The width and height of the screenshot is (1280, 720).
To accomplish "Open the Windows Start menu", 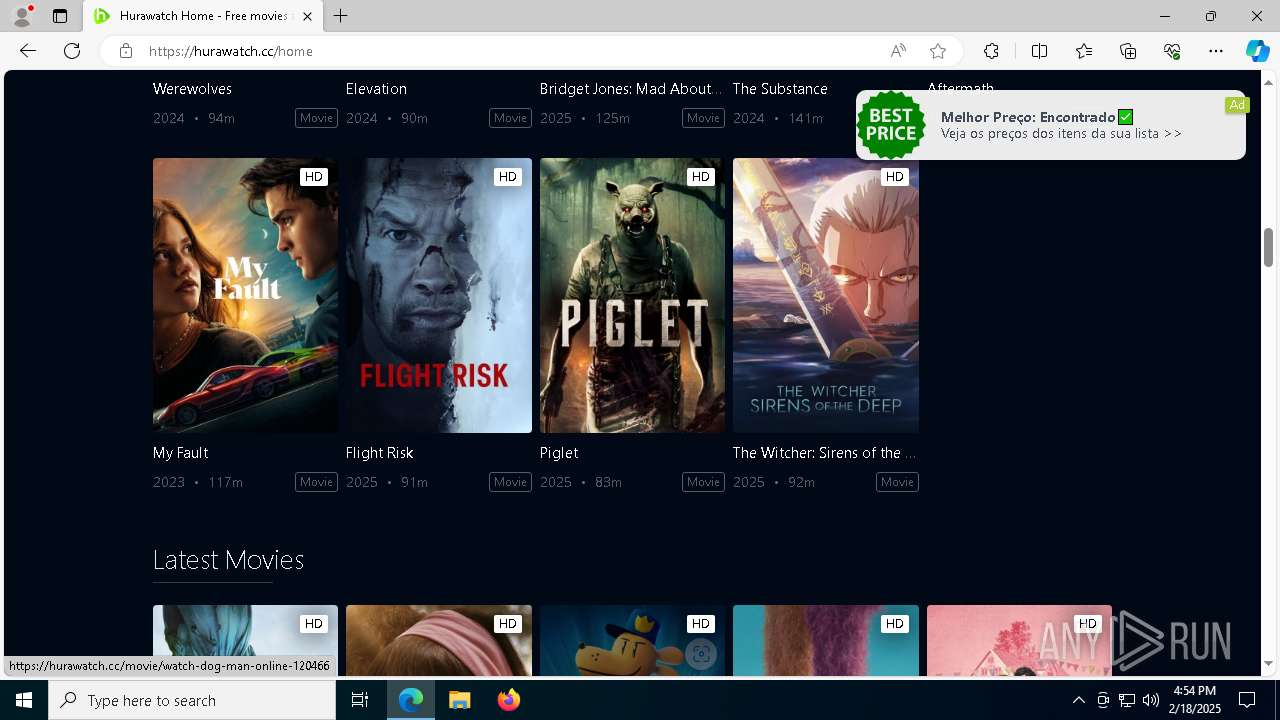I will 24,700.
